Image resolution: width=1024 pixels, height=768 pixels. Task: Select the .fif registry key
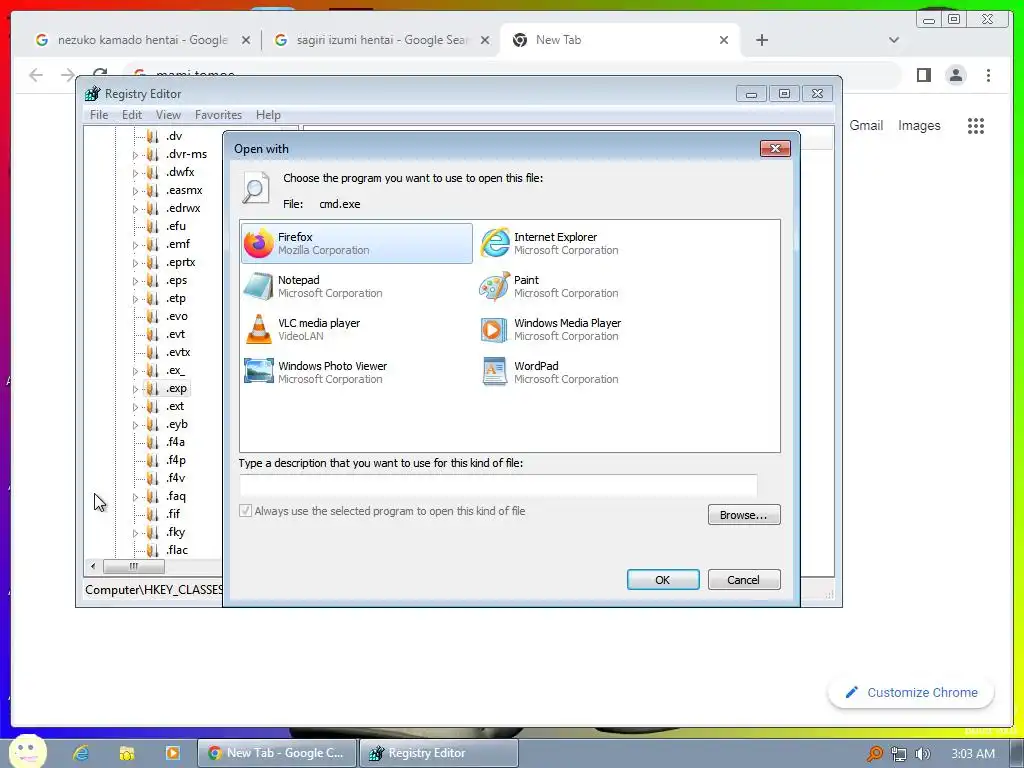(x=172, y=514)
